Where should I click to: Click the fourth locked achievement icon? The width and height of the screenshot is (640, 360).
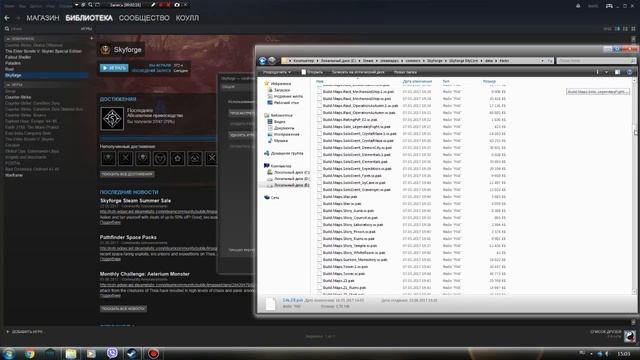pos(160,158)
